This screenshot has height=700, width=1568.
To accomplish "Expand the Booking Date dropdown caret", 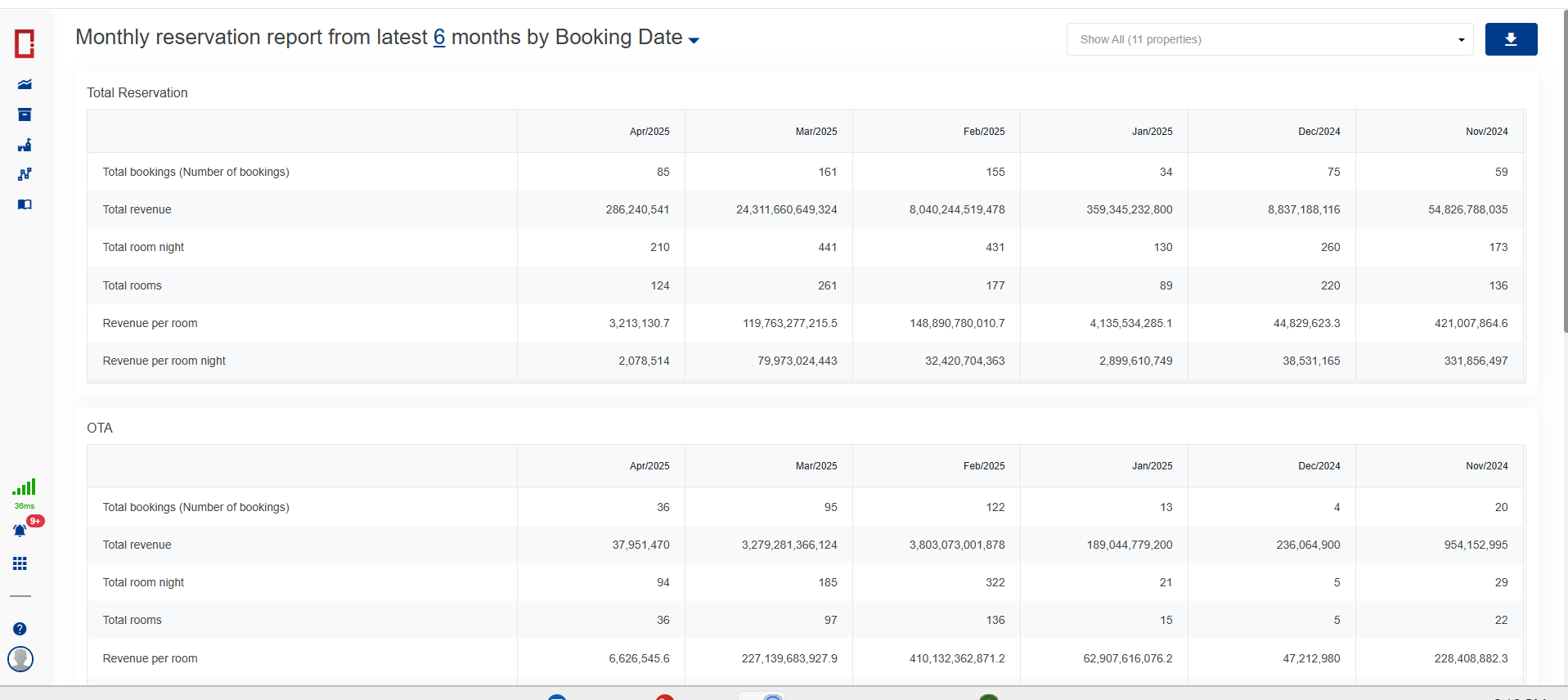I will [694, 40].
